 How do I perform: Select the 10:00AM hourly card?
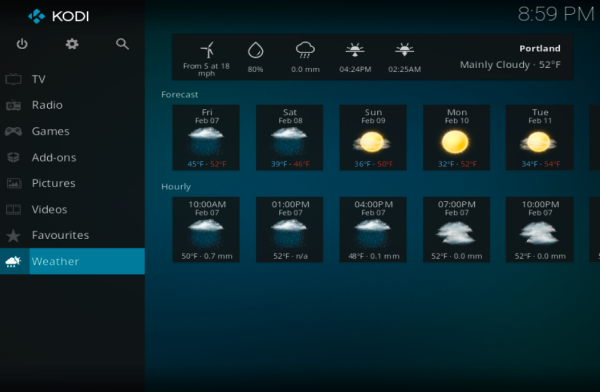[x=206, y=230]
